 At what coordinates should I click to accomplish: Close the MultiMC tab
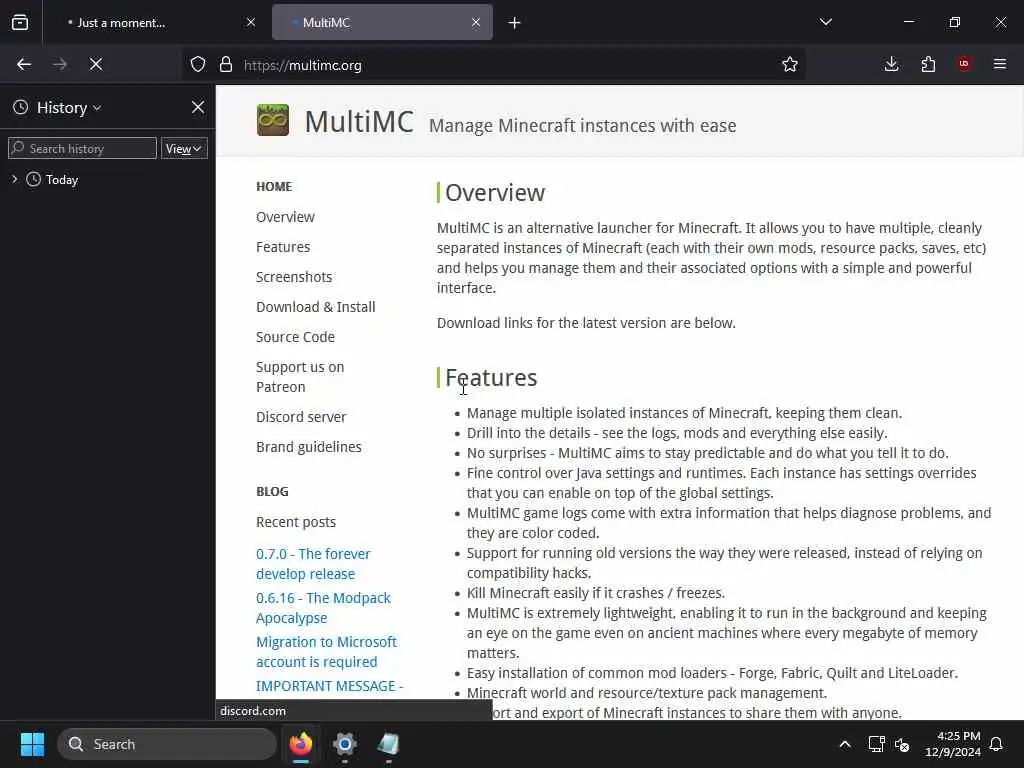click(x=476, y=22)
